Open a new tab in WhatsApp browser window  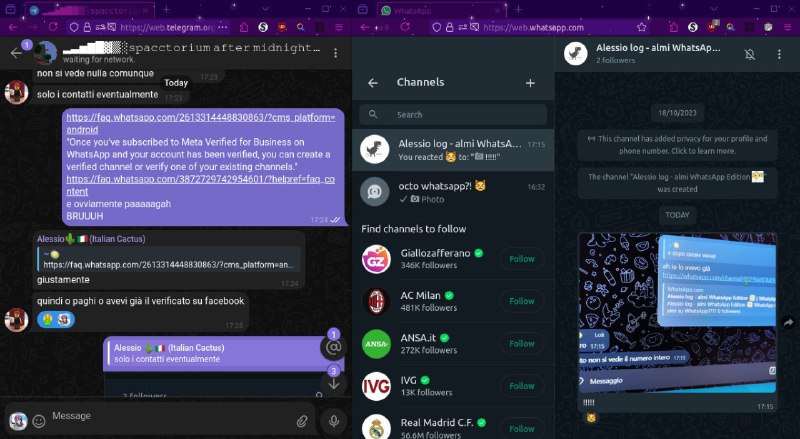tap(518, 9)
